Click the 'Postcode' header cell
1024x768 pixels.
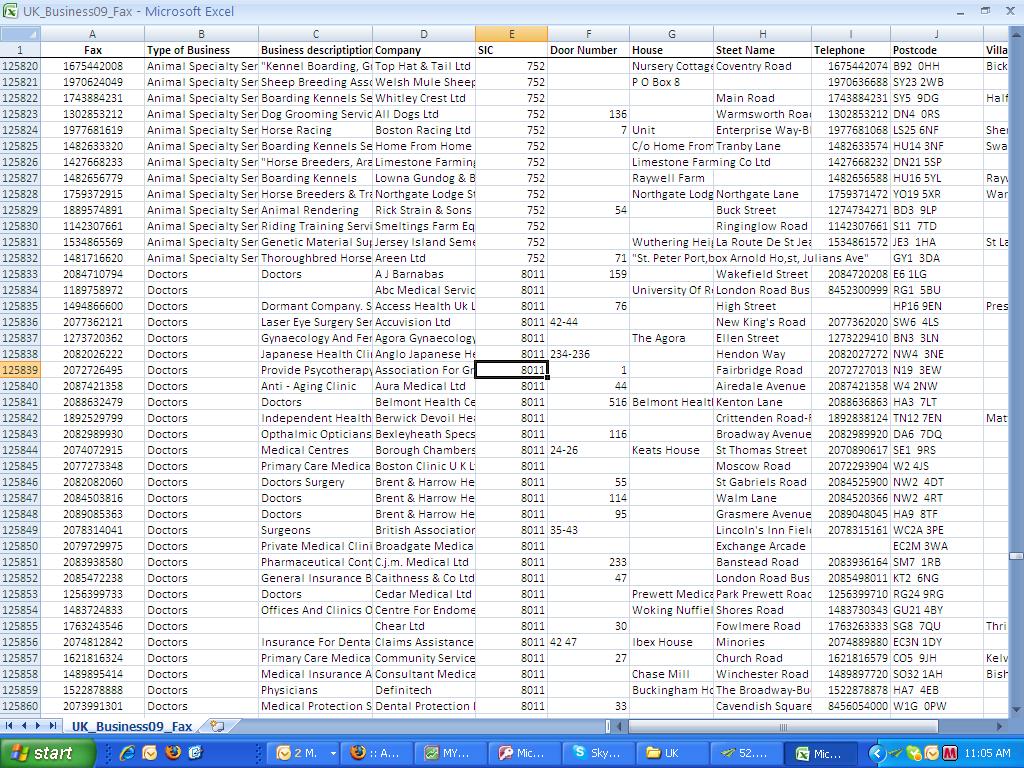pos(936,50)
